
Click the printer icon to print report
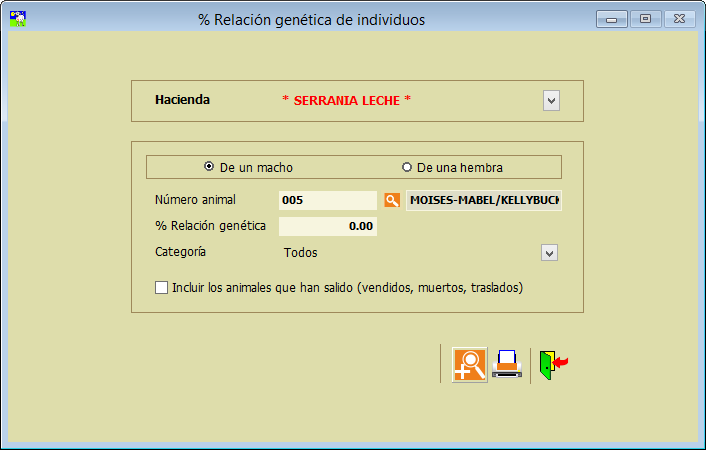coord(507,364)
